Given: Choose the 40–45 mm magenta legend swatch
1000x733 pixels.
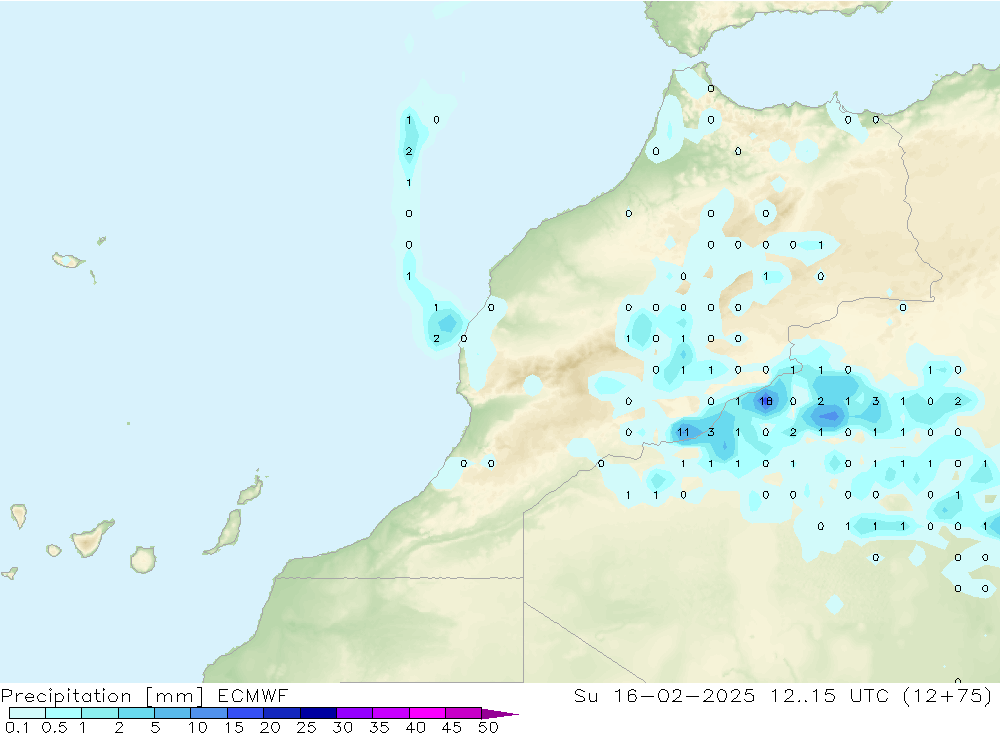Looking at the screenshot, I should pyautogui.click(x=427, y=713).
